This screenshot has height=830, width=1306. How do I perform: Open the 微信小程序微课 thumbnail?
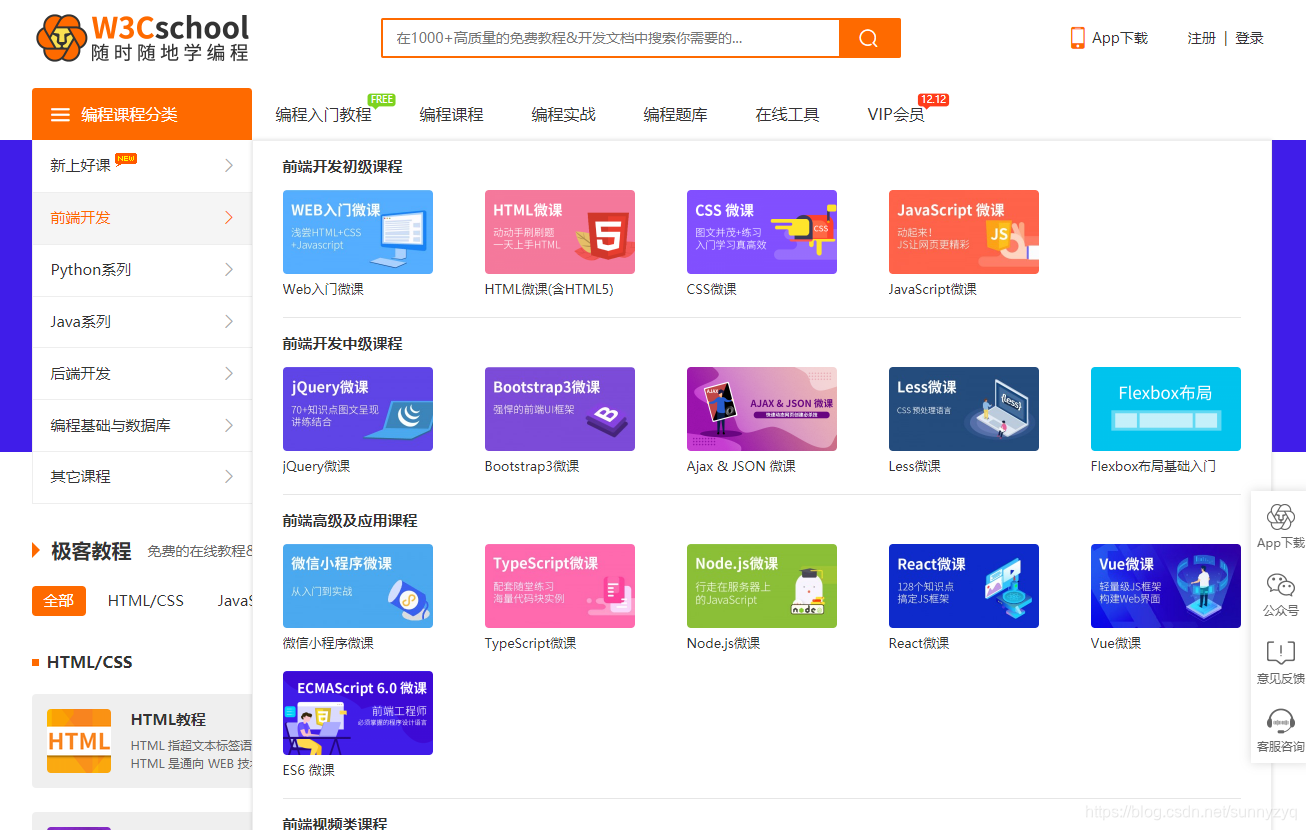358,586
